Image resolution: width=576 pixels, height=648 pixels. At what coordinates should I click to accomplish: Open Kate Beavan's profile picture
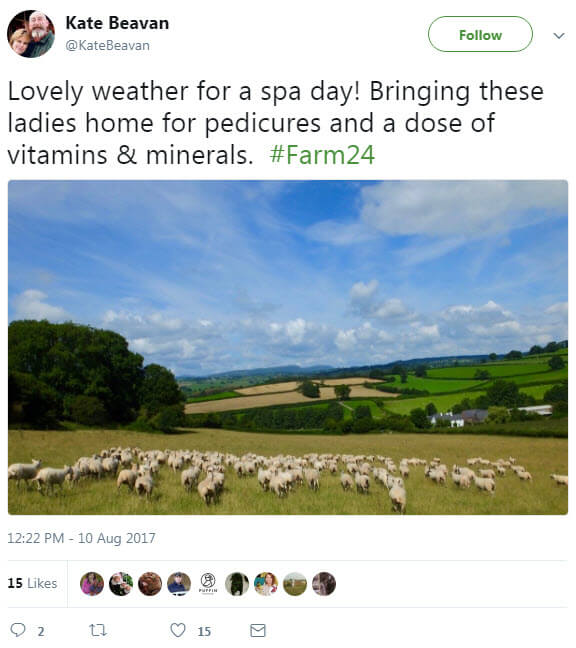tap(31, 34)
